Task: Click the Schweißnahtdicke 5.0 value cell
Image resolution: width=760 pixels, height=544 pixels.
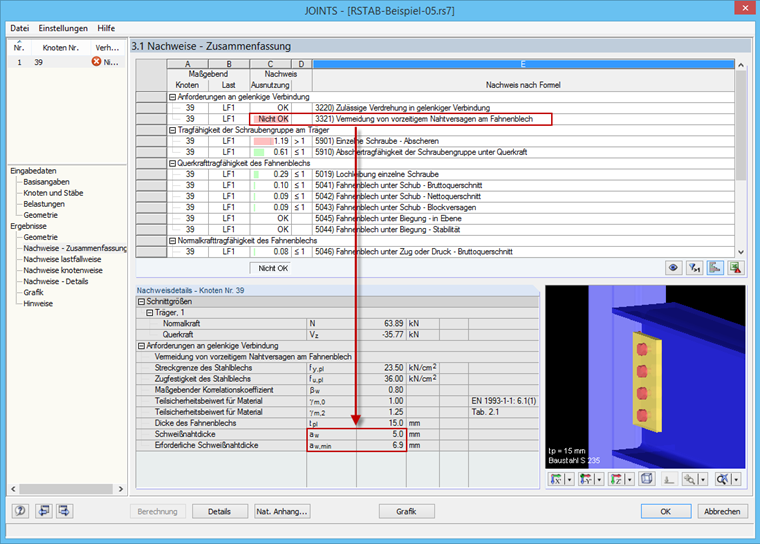Action: tap(381, 434)
